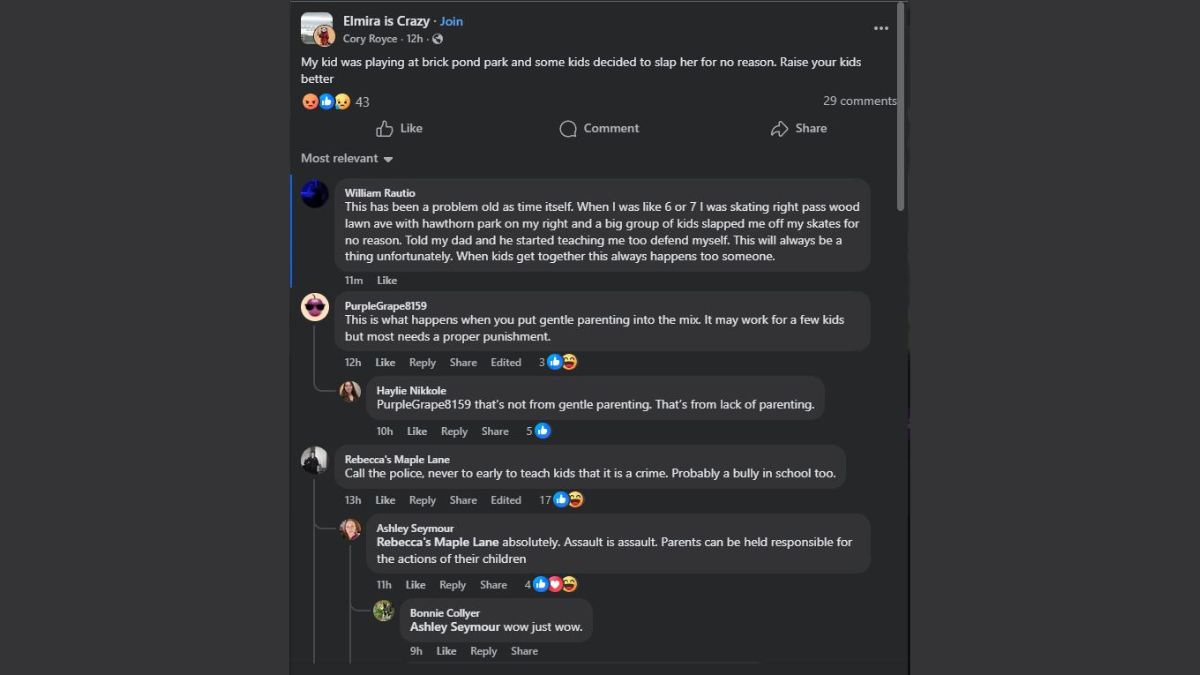Click the vertical scrollbar thumb
The width and height of the screenshot is (1200, 675).
click(901, 105)
